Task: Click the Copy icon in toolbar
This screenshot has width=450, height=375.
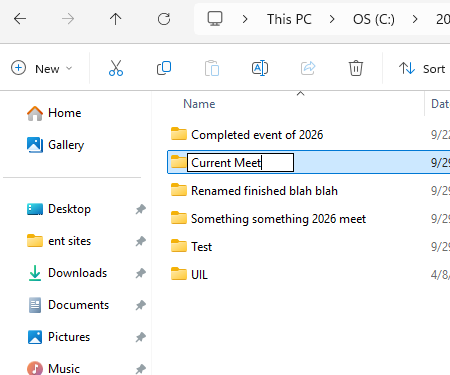Action: 164,68
